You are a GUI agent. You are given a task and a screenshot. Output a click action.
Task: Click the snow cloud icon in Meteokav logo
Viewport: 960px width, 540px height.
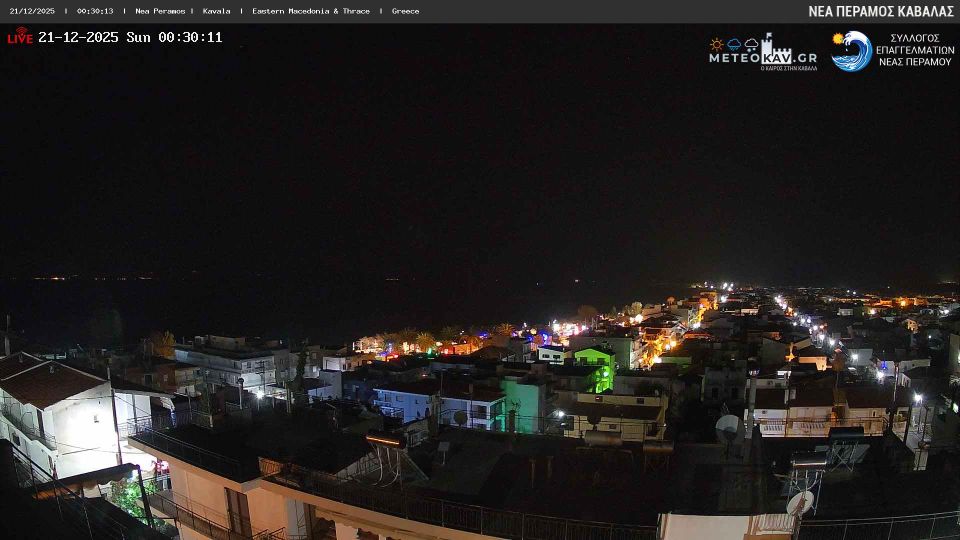[x=750, y=44]
